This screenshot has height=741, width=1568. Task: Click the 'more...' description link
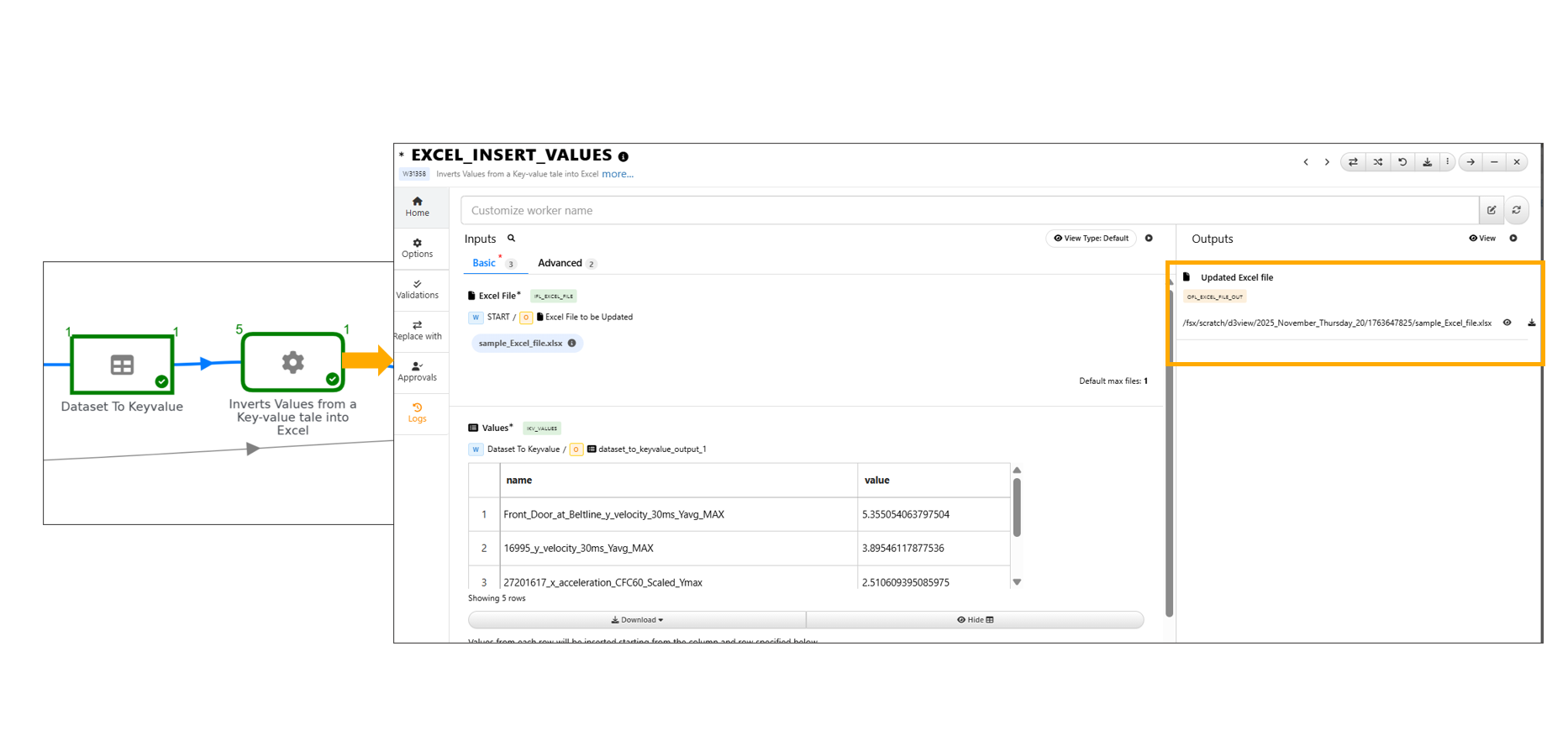coord(618,174)
